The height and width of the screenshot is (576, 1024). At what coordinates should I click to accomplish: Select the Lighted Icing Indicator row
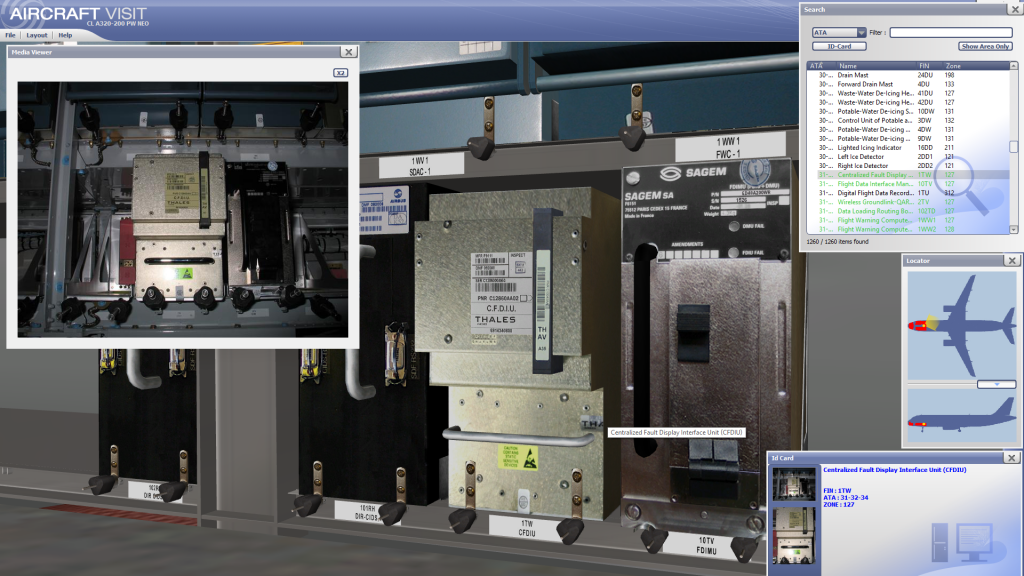coord(908,148)
